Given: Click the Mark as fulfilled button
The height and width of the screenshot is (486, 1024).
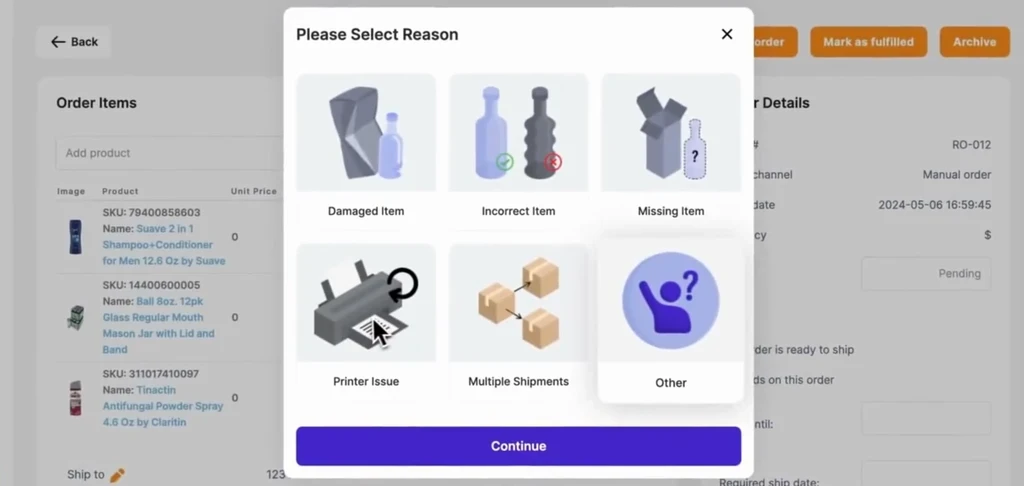Looking at the screenshot, I should 868,42.
